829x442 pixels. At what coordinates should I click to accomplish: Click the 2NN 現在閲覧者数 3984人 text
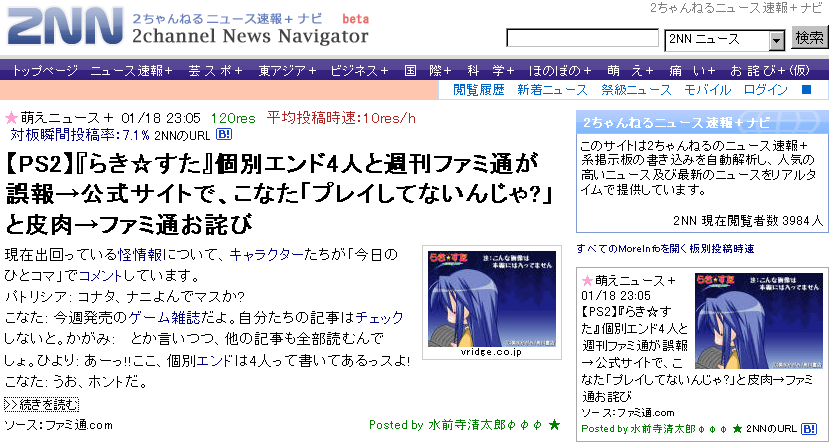click(748, 221)
